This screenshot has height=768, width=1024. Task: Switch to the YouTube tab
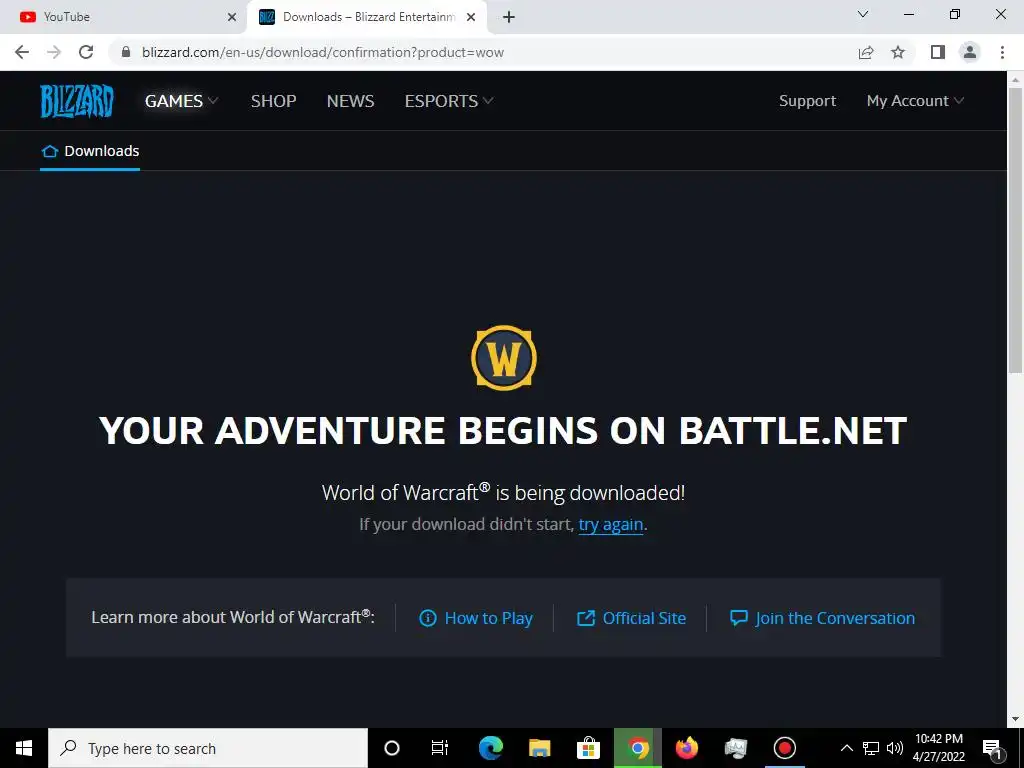point(124,17)
